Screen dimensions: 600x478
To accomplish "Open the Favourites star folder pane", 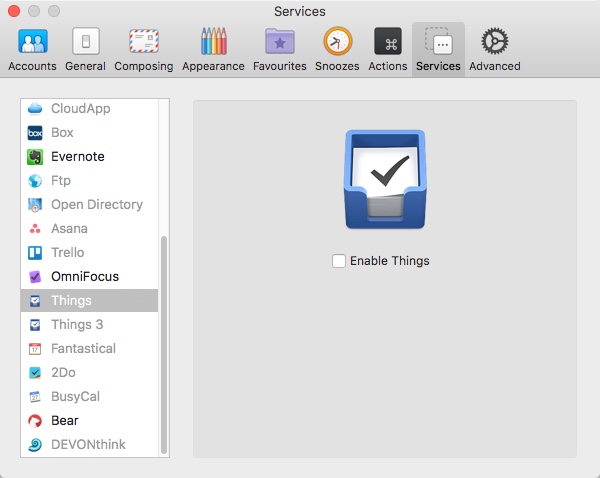I will pyautogui.click(x=280, y=50).
